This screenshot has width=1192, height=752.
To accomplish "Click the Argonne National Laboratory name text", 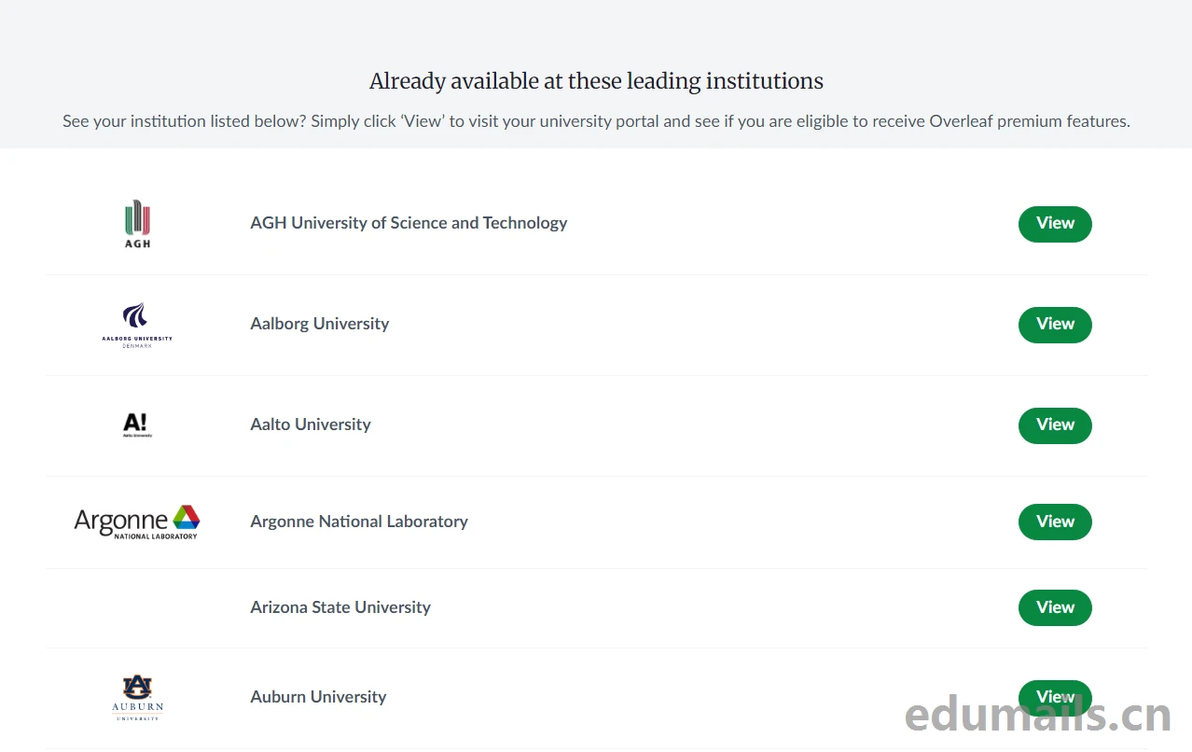I will (x=359, y=522).
